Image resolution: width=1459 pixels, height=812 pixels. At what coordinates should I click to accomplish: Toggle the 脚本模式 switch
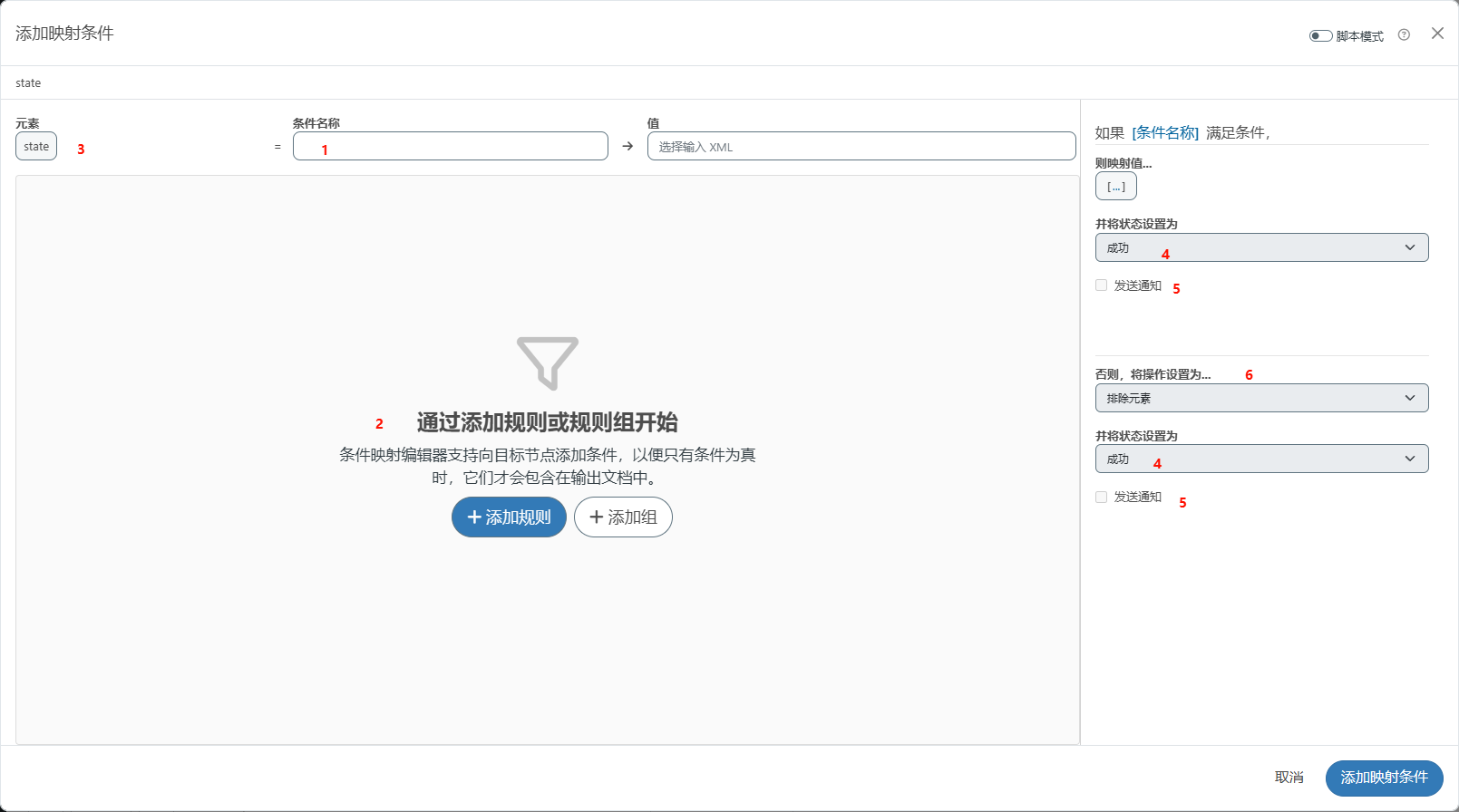pos(1320,36)
